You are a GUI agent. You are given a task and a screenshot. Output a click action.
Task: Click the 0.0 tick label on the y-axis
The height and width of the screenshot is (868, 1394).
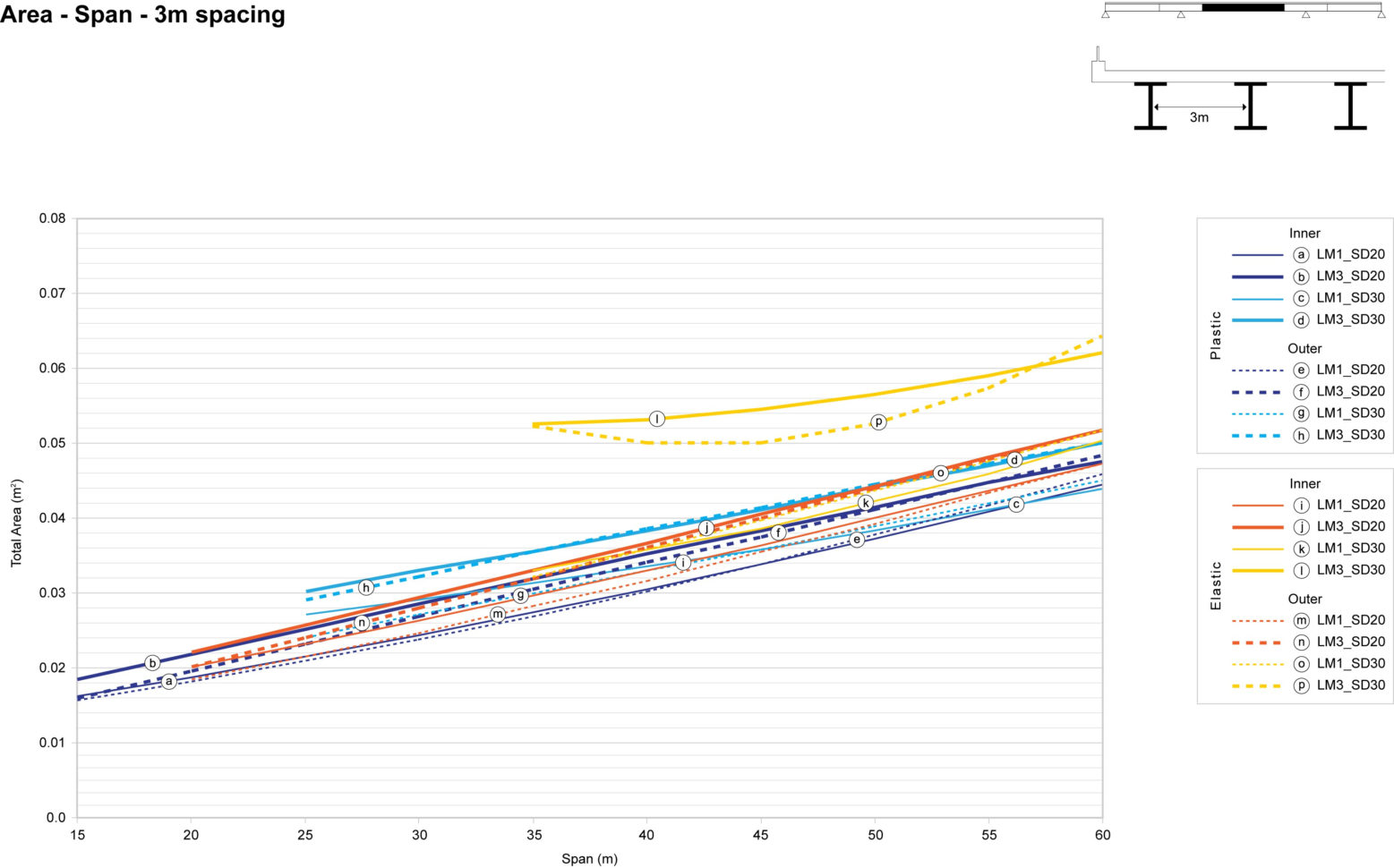56,818
